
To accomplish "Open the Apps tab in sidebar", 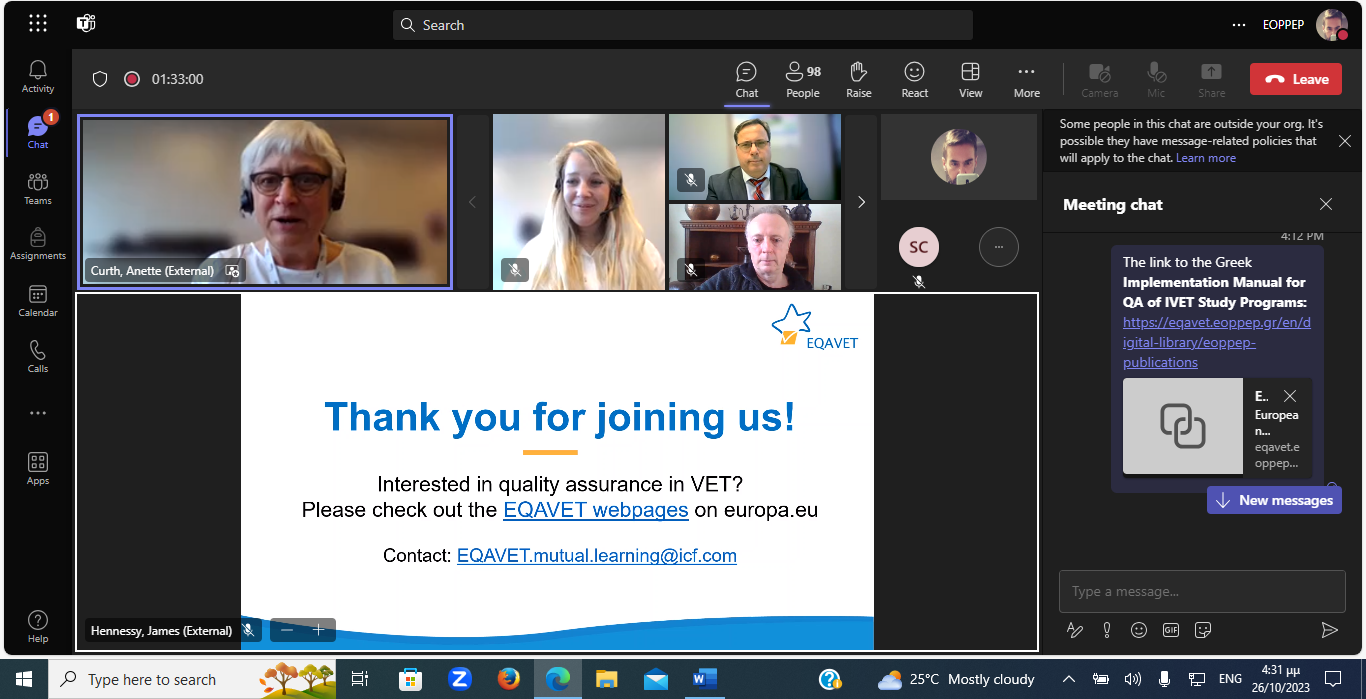I will [x=37, y=468].
